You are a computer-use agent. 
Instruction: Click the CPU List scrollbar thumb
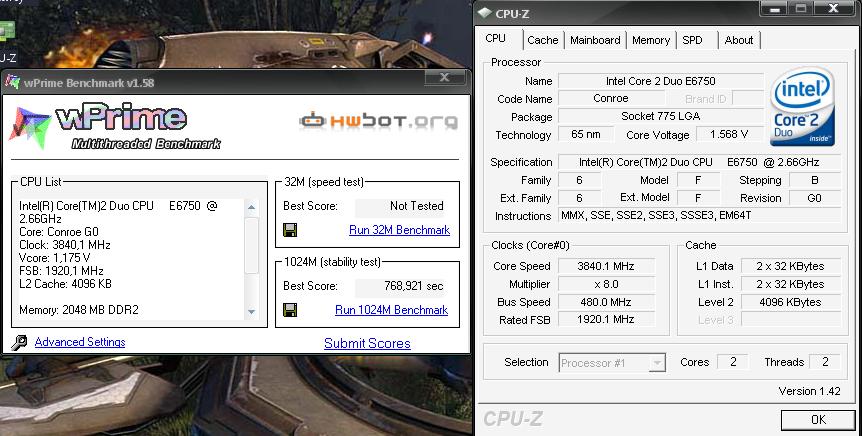pos(251,245)
